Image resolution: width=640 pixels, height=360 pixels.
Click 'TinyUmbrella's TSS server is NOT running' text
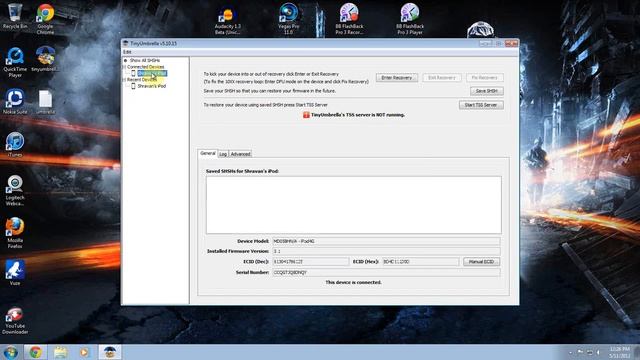tap(358, 115)
